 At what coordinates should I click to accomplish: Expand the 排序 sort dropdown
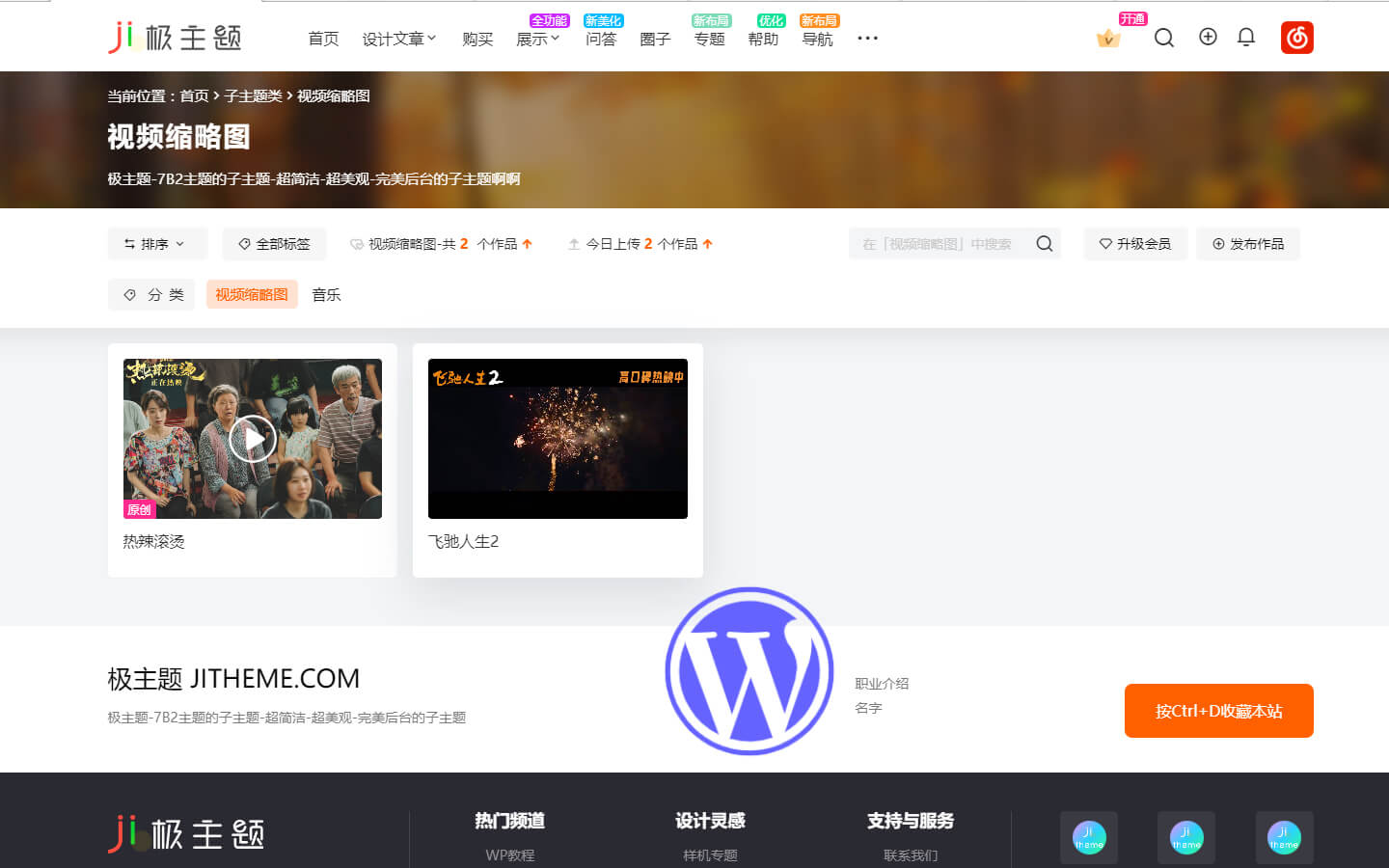coord(156,244)
